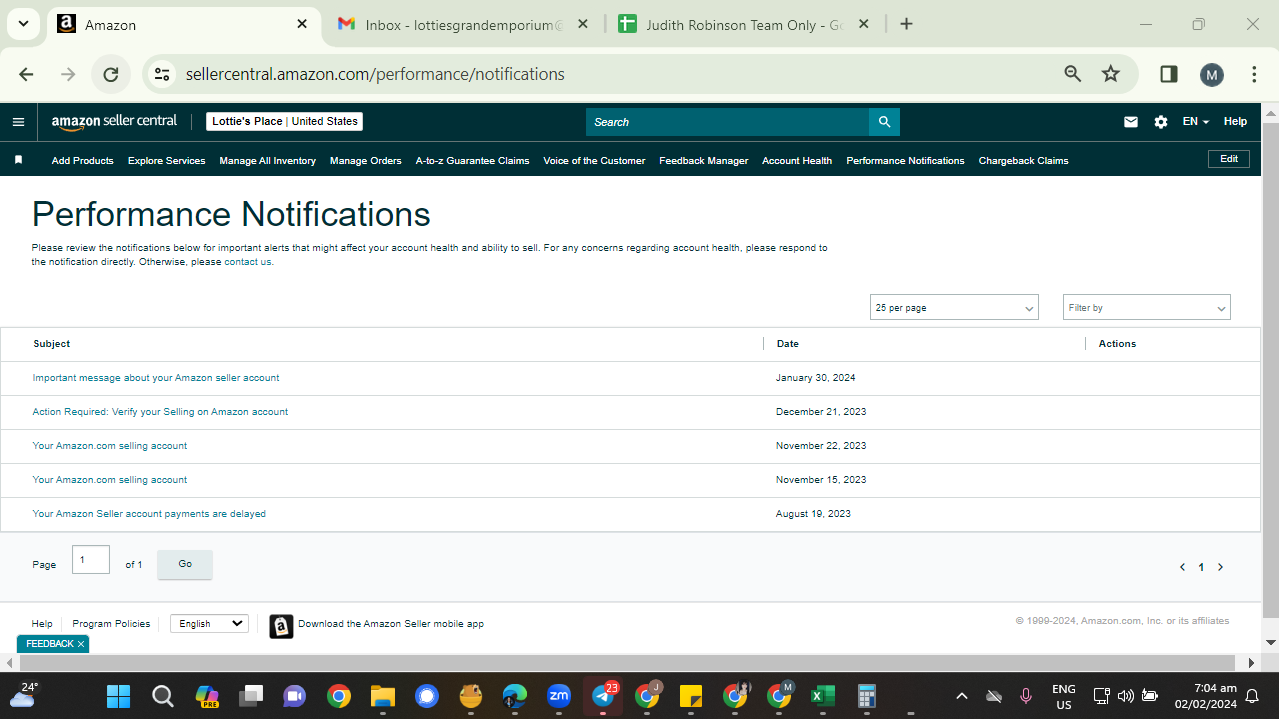View site information icon in the address bar
Image resolution: width=1279 pixels, height=719 pixels.
click(162, 74)
